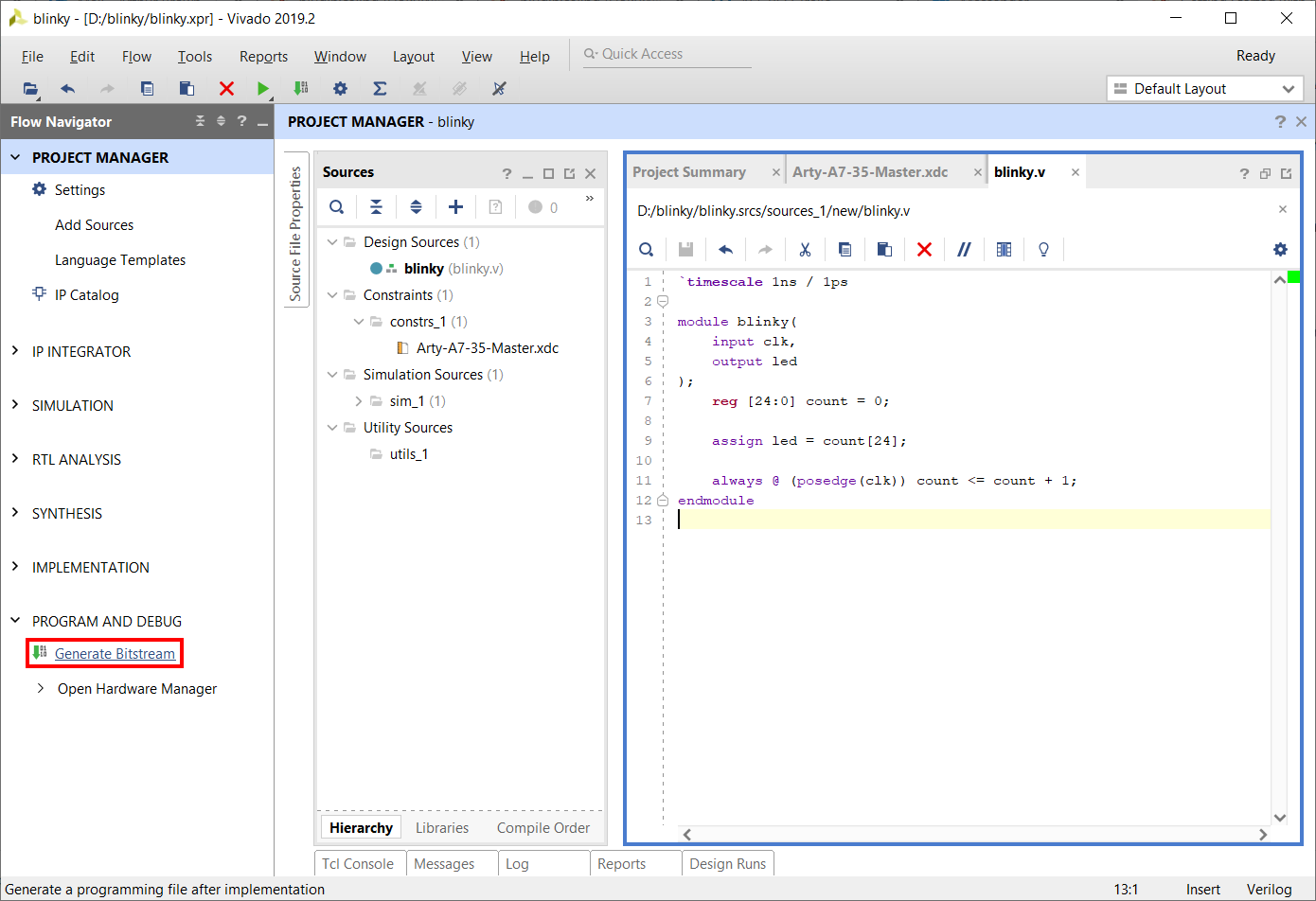The height and width of the screenshot is (901, 1316).
Task: Open the Tcl Console tab
Action: click(358, 864)
